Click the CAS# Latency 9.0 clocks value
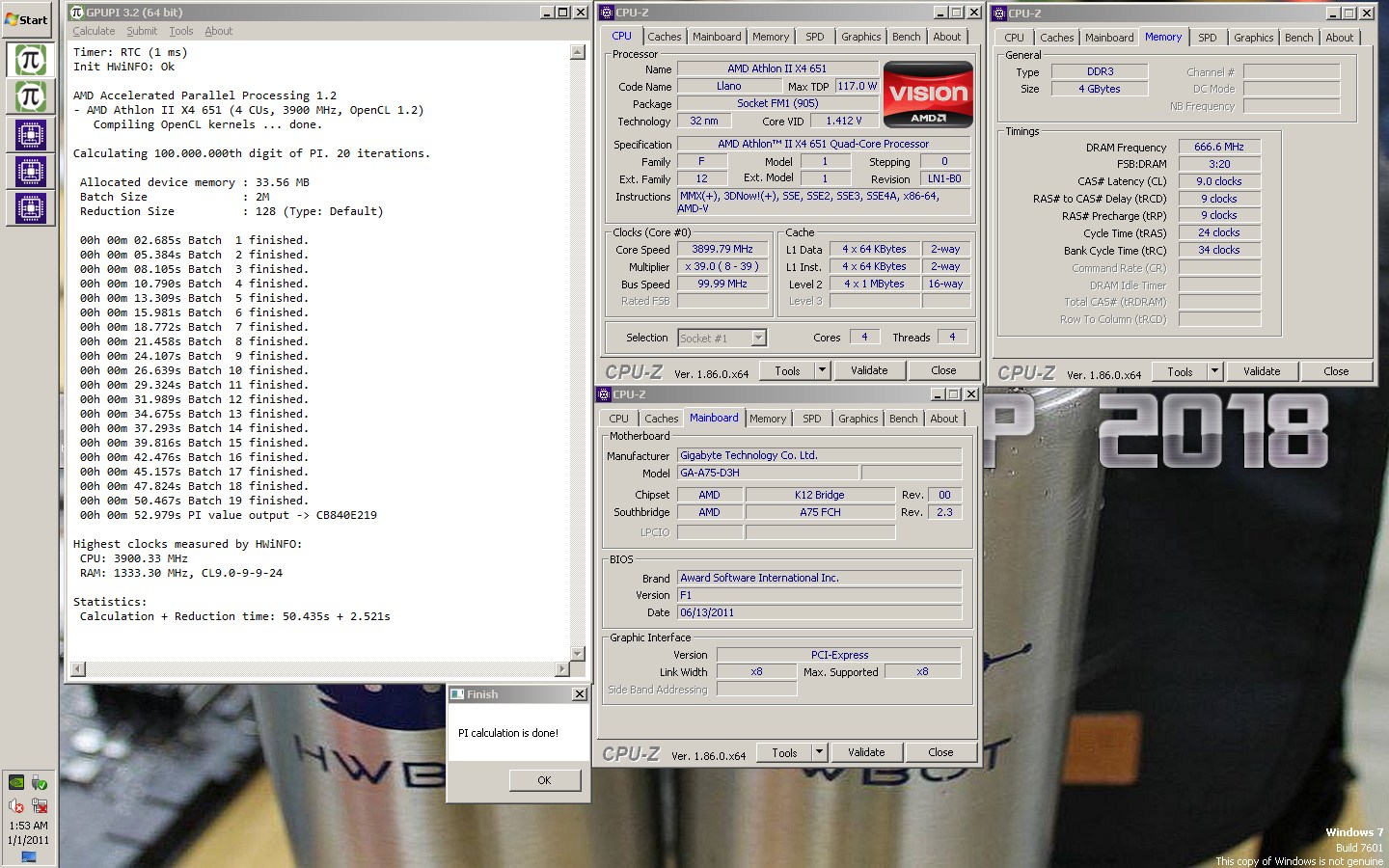 1219,181
